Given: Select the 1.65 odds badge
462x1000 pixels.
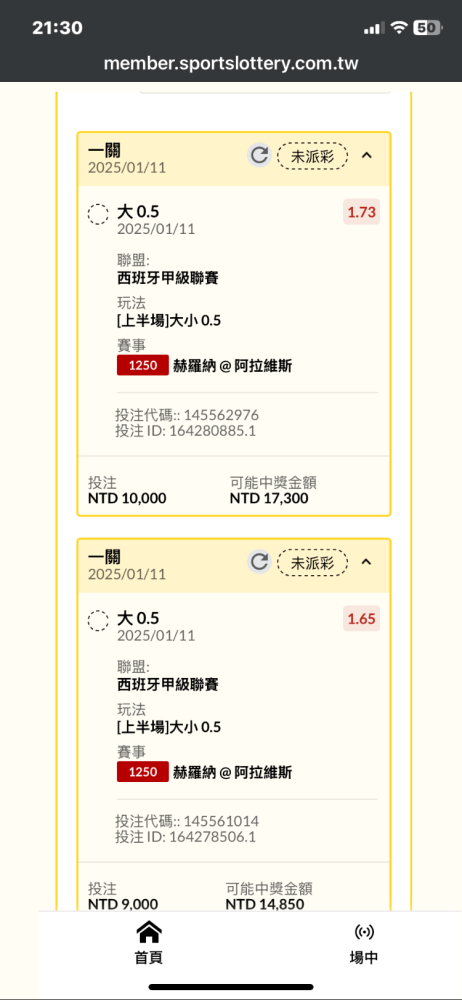Looking at the screenshot, I should 362,618.
